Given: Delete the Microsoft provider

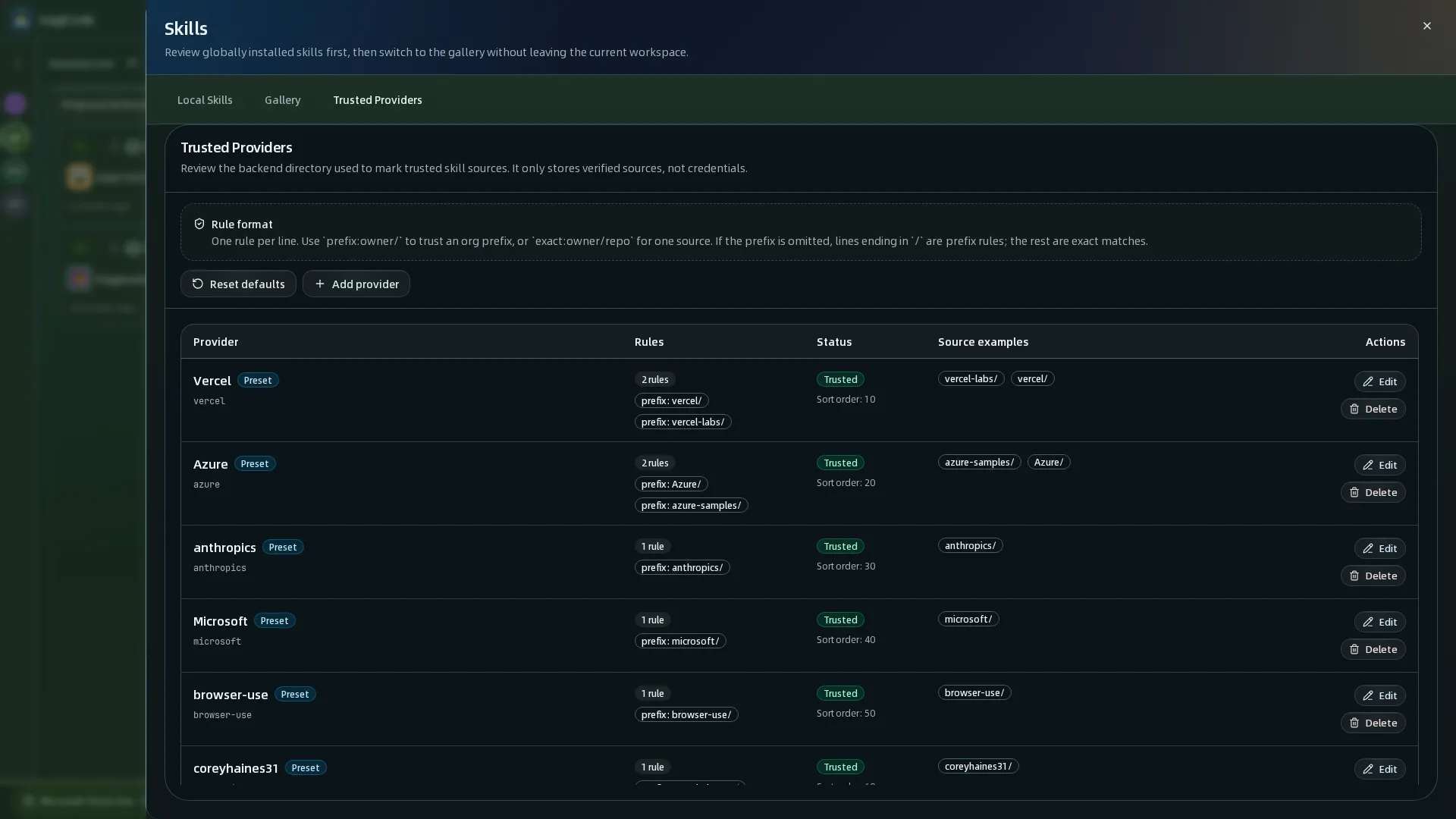Looking at the screenshot, I should (x=1373, y=649).
